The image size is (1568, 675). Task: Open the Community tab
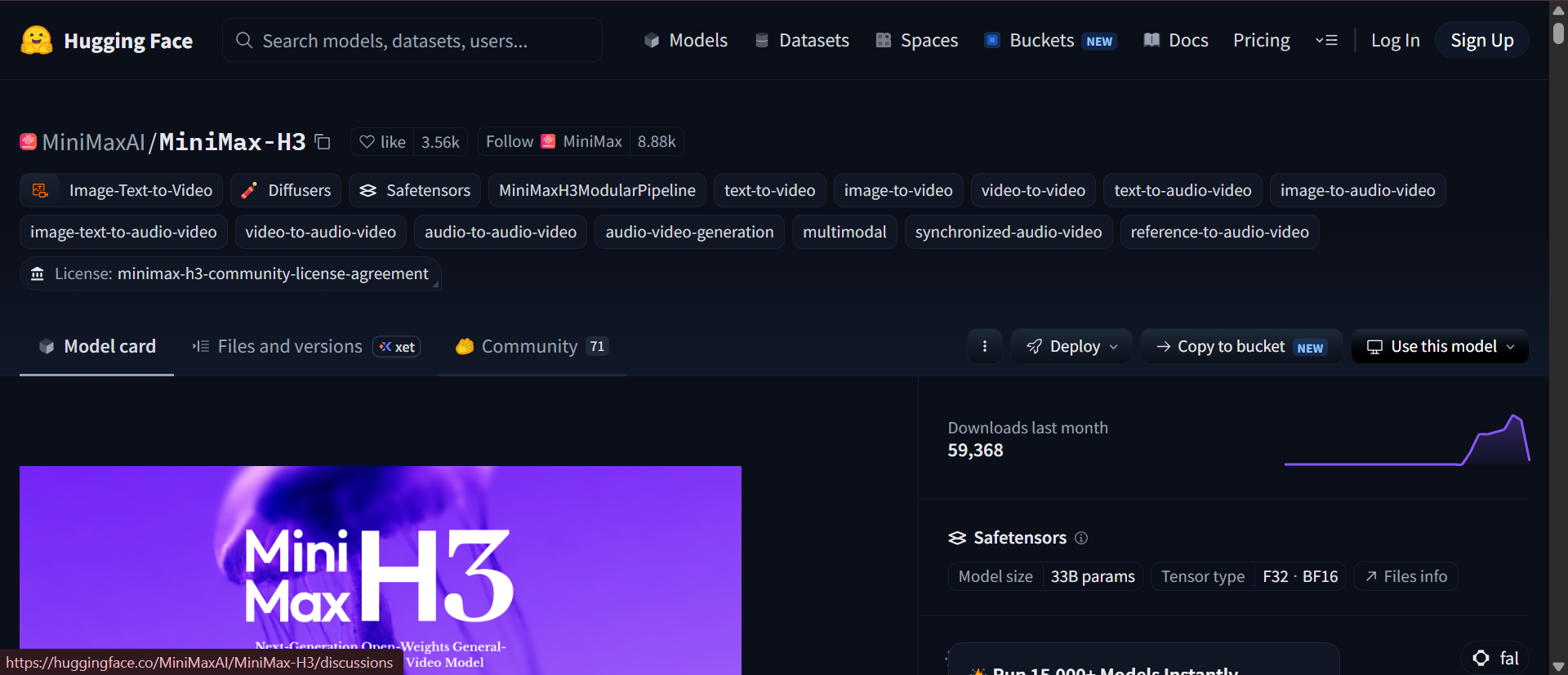click(x=532, y=346)
